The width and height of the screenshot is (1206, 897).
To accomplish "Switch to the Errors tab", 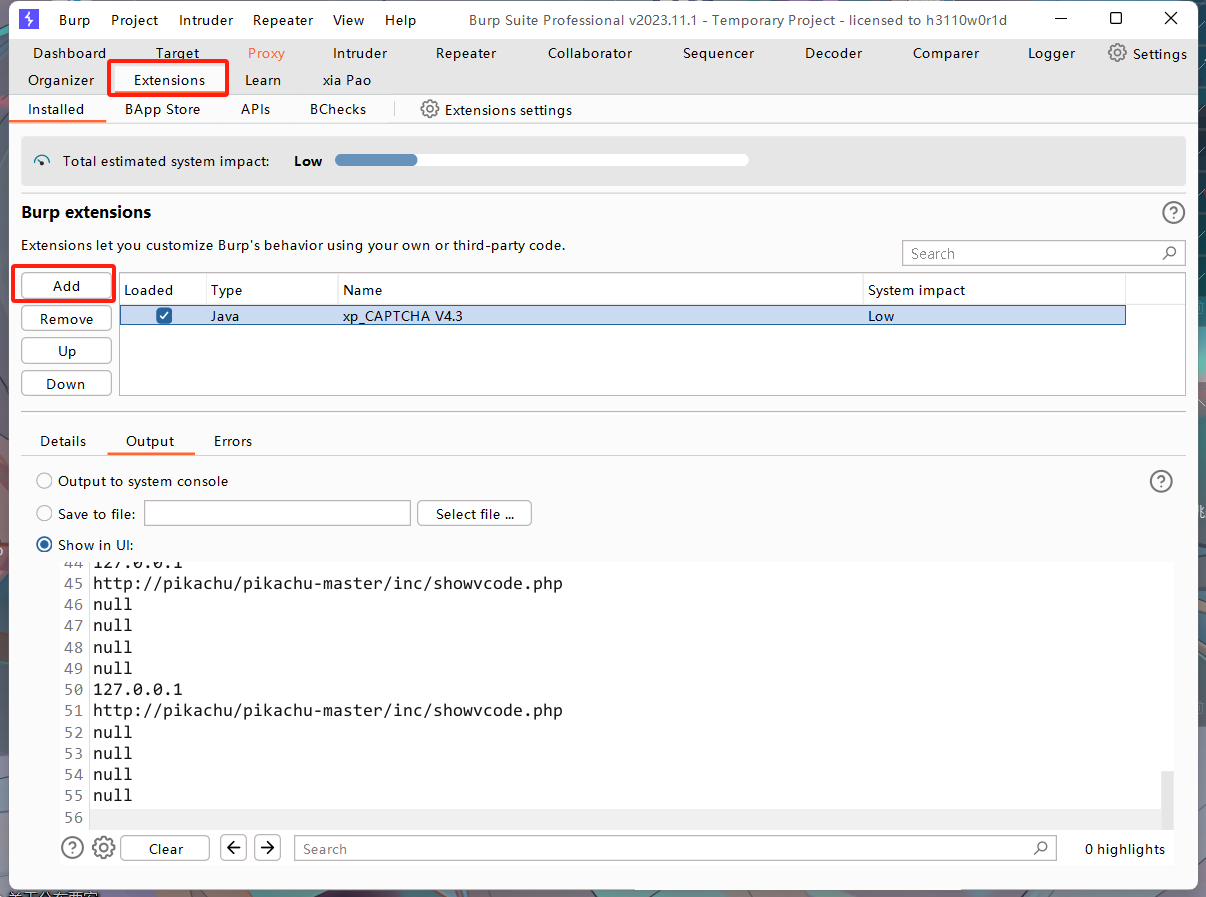I will tap(233, 441).
